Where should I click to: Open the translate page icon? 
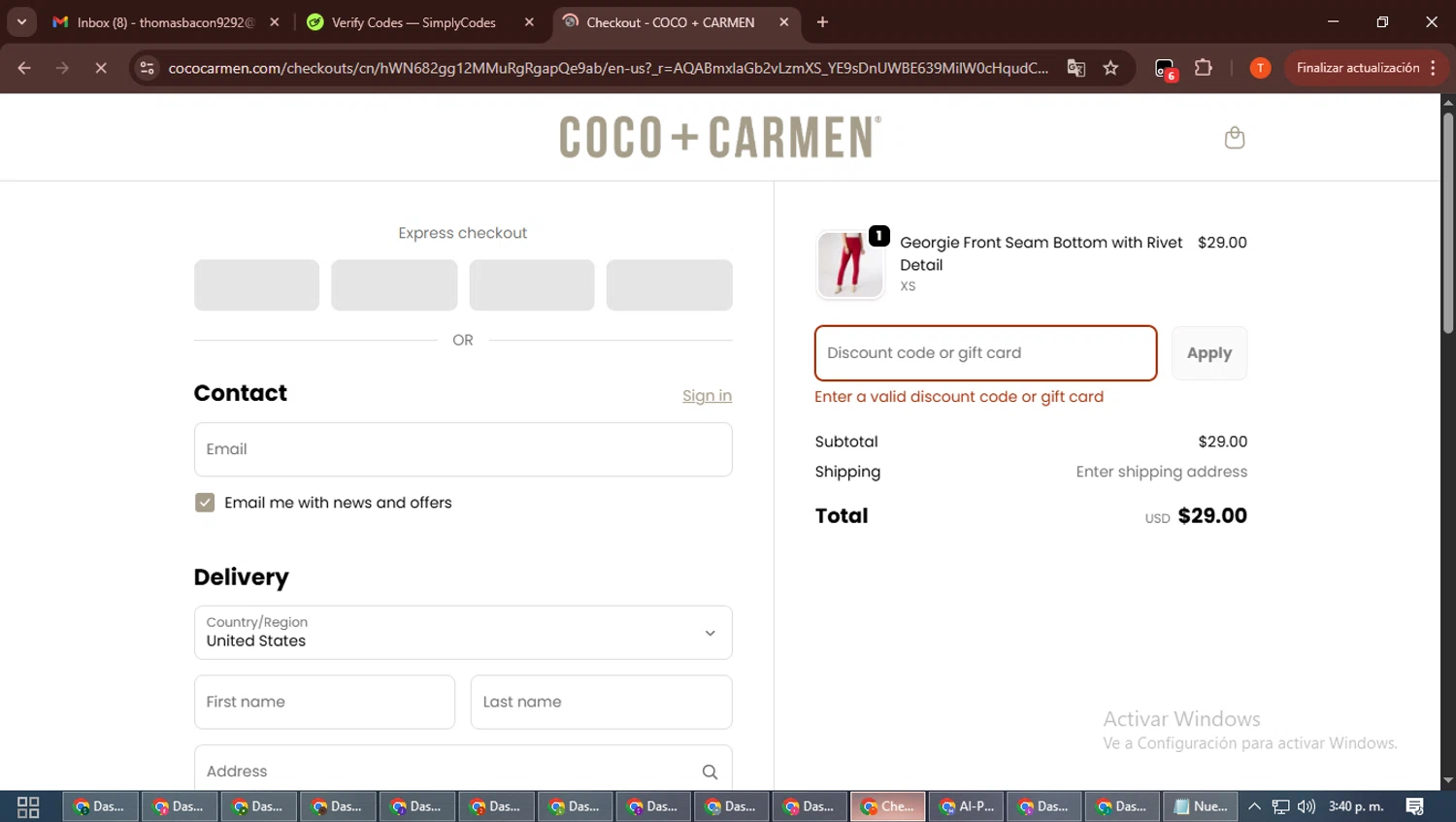[x=1075, y=68]
